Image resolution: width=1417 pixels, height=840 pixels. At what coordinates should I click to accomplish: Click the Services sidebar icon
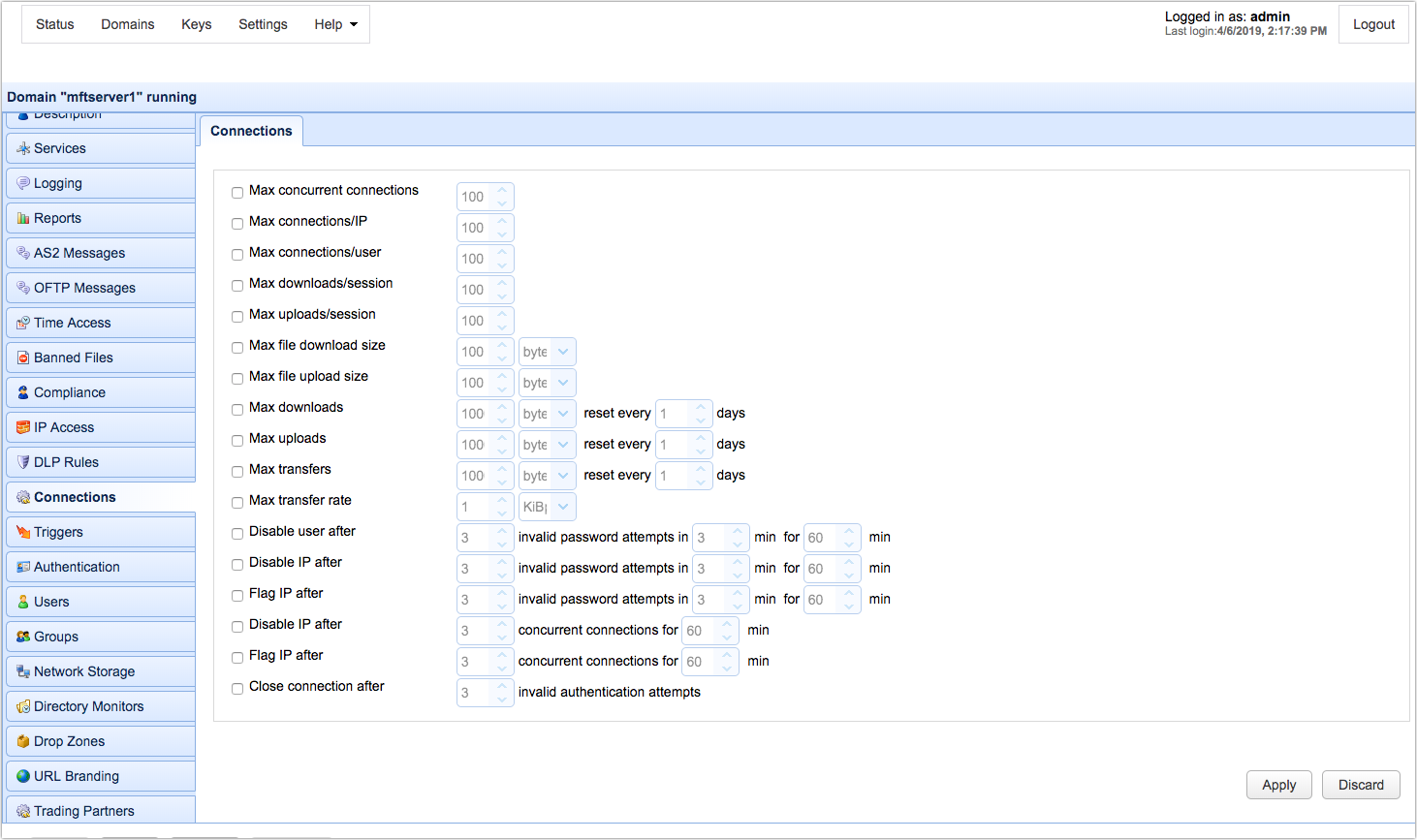coord(21,147)
